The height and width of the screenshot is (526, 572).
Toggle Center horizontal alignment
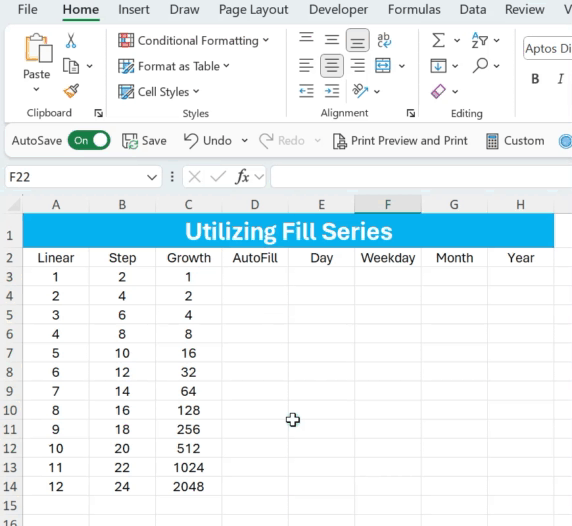(332, 66)
